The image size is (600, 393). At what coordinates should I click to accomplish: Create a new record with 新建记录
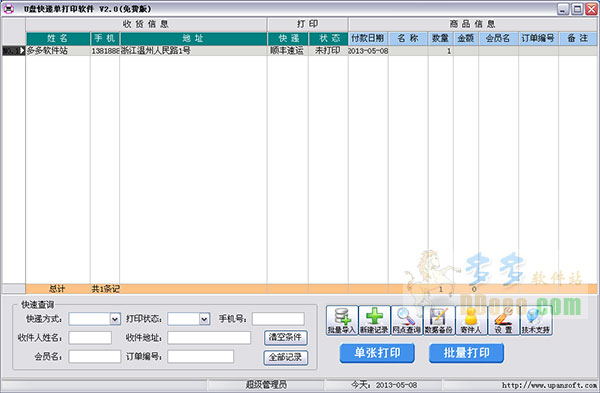pos(374,320)
